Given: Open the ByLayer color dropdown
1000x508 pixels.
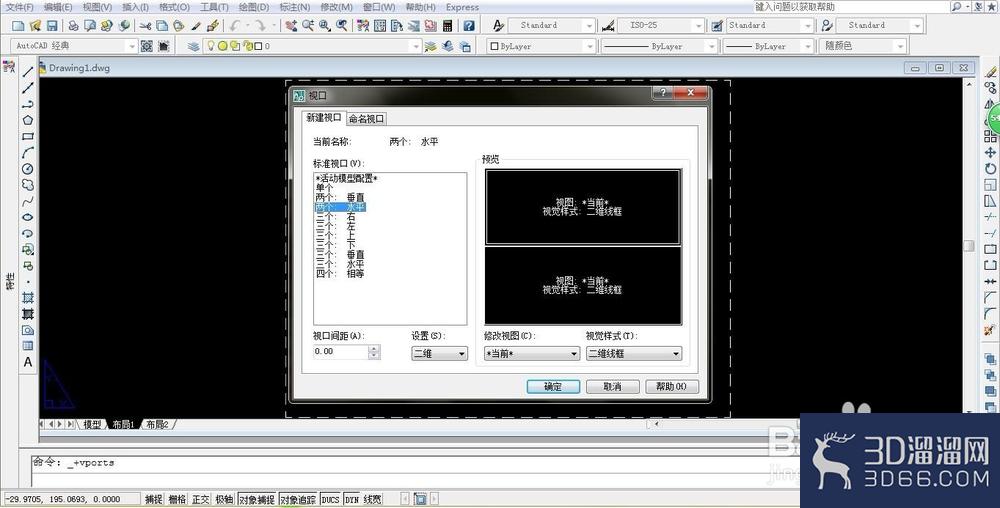Looking at the screenshot, I should point(541,46).
